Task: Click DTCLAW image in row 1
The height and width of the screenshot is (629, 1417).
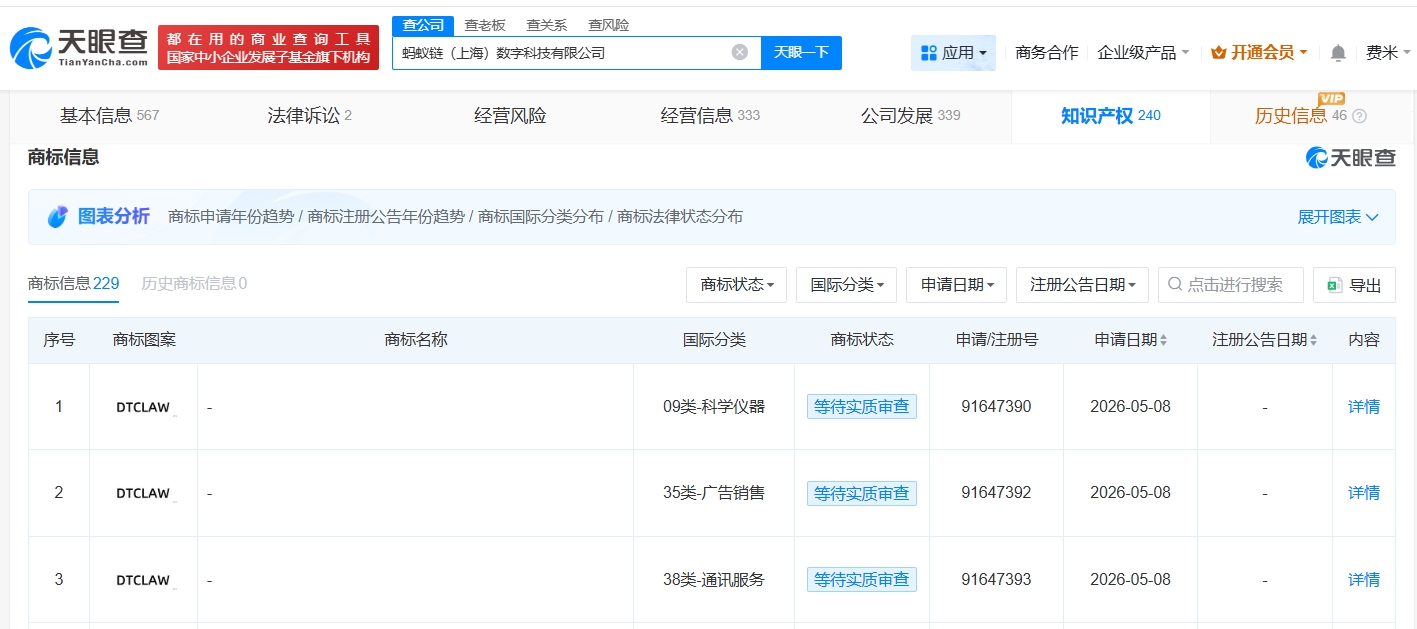Action: coord(143,407)
